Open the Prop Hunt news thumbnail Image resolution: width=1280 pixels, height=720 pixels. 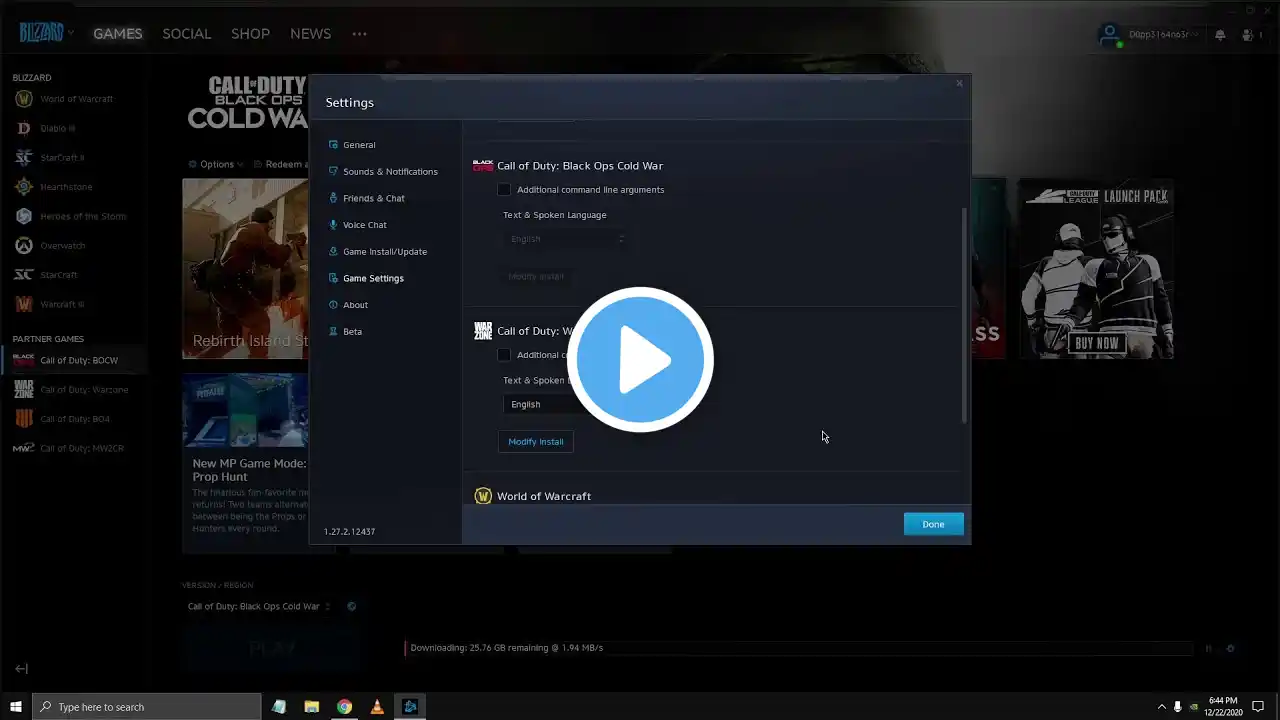point(245,410)
